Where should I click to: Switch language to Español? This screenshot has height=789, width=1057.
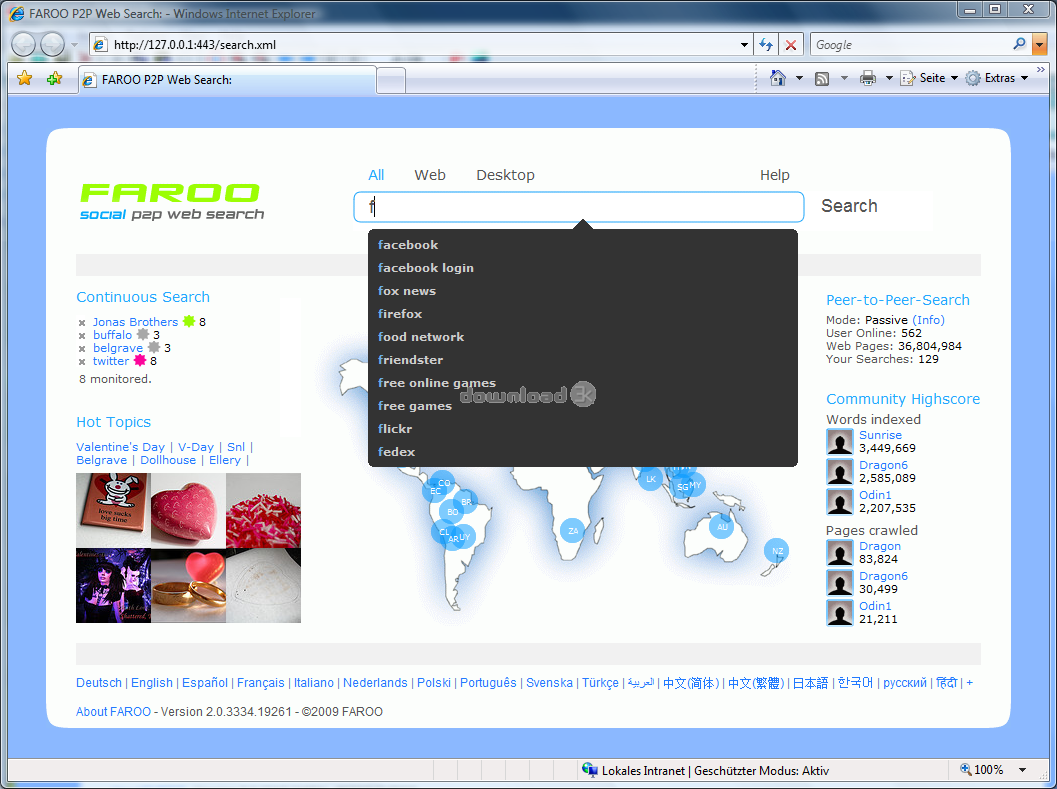tap(205, 682)
